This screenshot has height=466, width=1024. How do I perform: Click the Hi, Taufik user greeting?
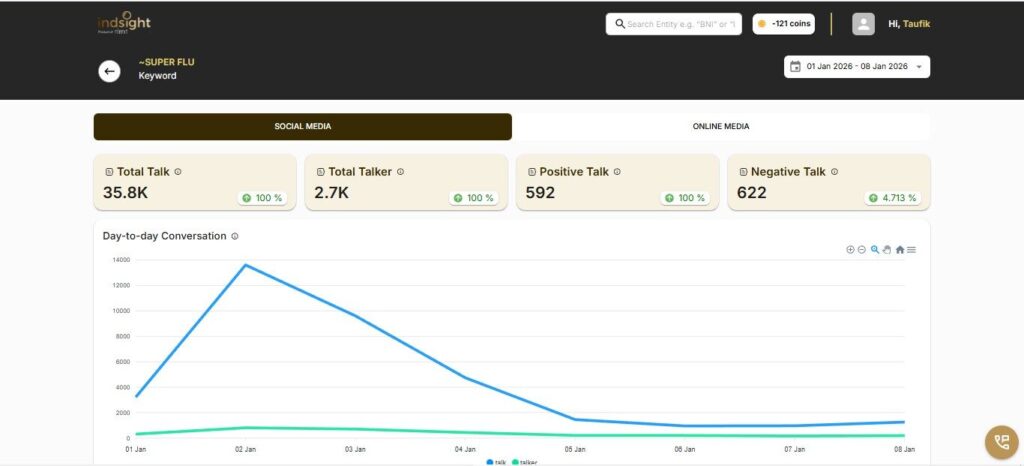click(x=909, y=24)
